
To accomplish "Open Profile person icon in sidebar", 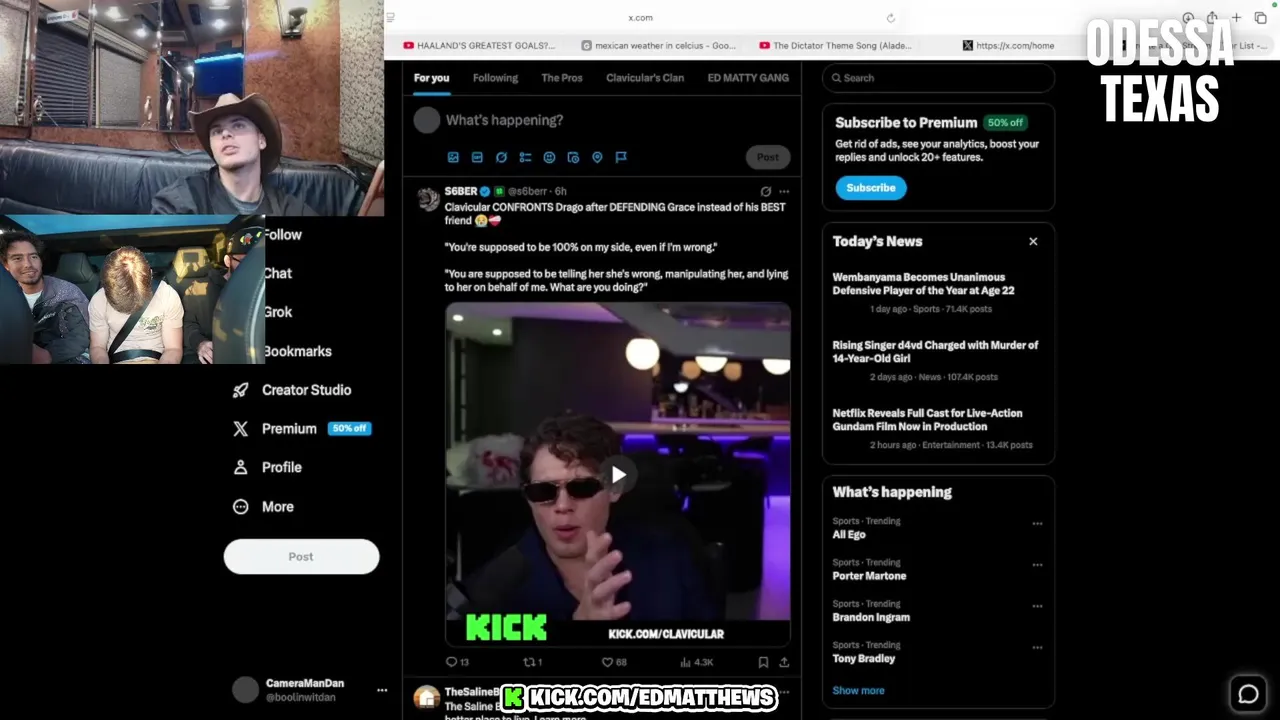I will click(240, 467).
